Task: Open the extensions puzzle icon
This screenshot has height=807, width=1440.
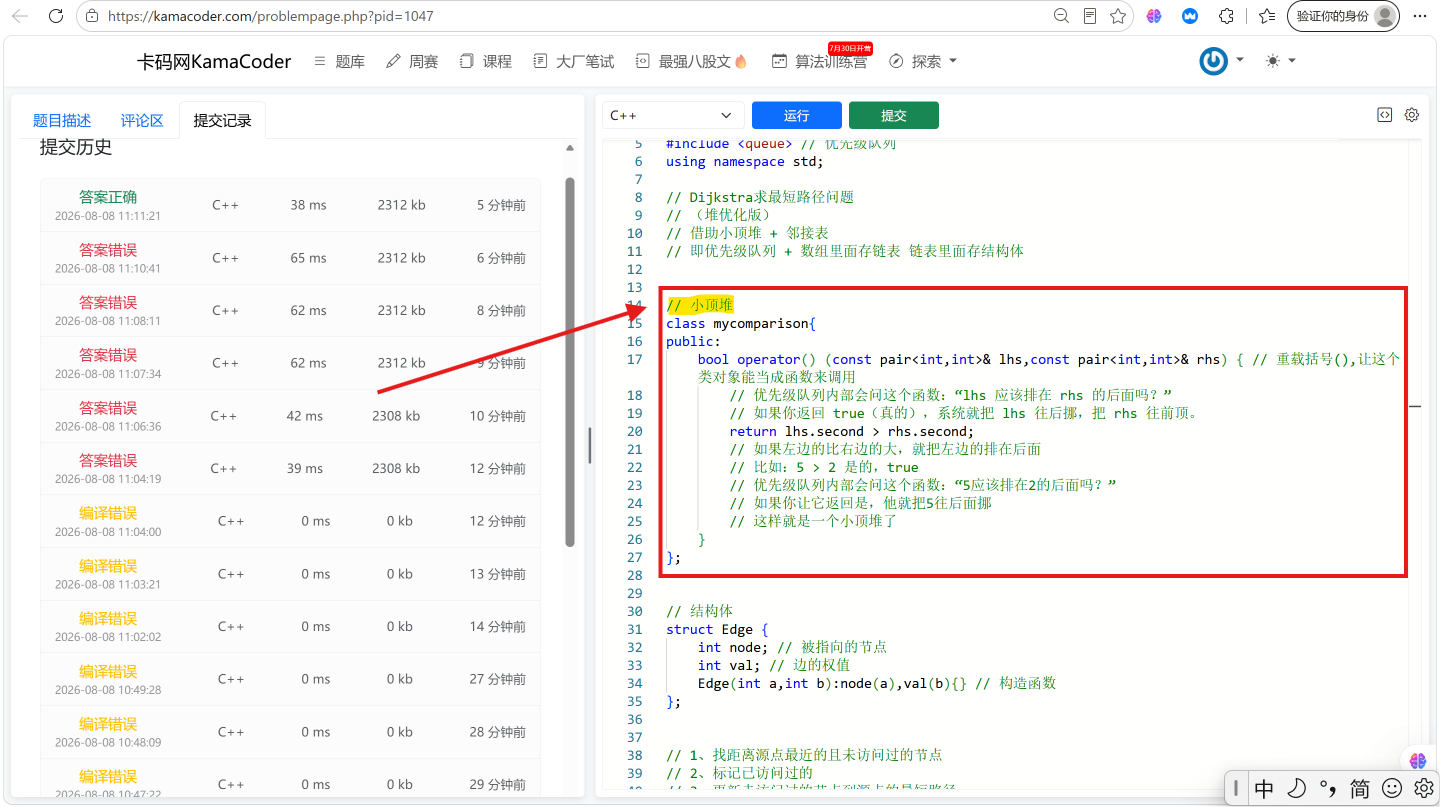Action: (1226, 16)
